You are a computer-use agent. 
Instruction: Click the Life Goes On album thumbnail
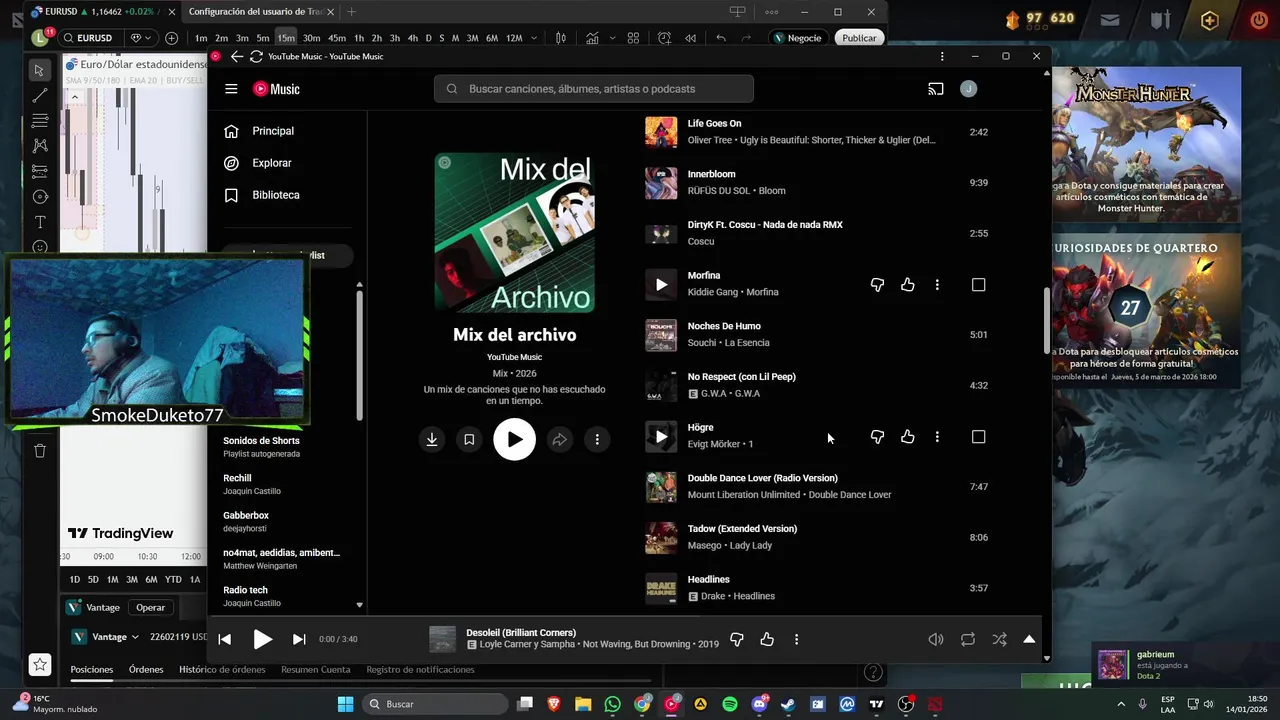(x=661, y=132)
